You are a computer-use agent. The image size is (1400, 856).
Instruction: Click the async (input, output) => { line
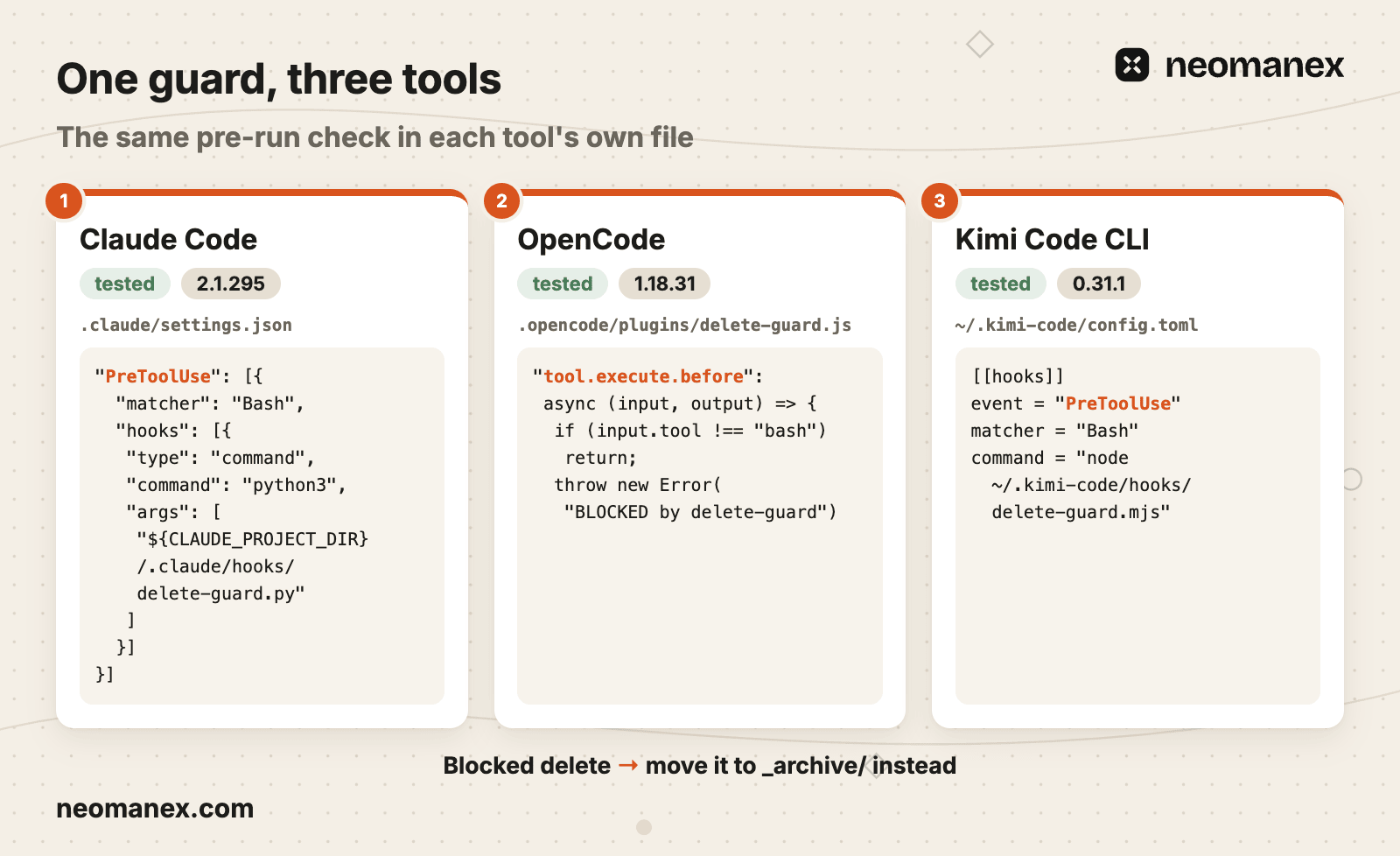(x=680, y=403)
